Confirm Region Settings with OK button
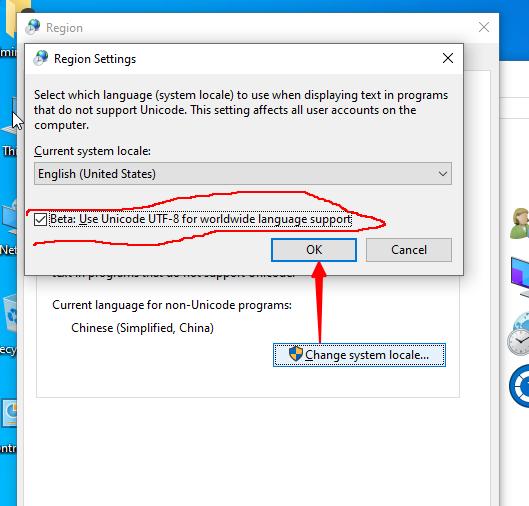The image size is (529, 506). coord(314,250)
